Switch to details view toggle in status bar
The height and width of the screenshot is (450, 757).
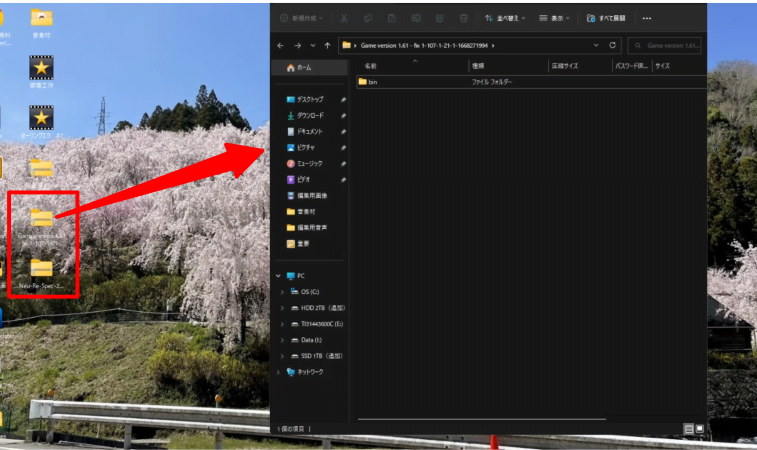[689, 429]
